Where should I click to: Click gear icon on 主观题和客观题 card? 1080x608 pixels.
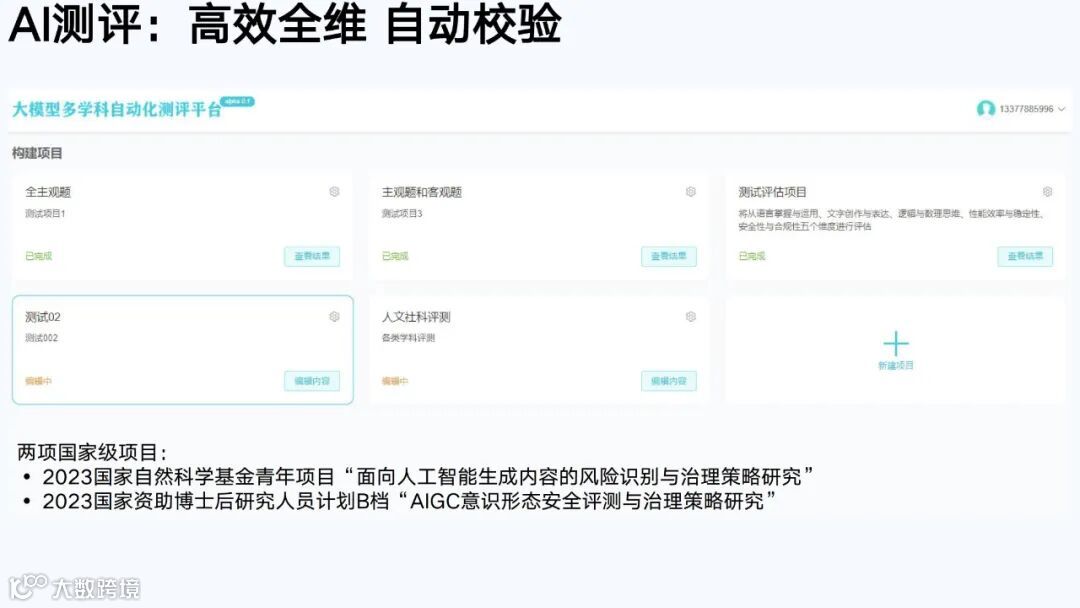coord(691,191)
